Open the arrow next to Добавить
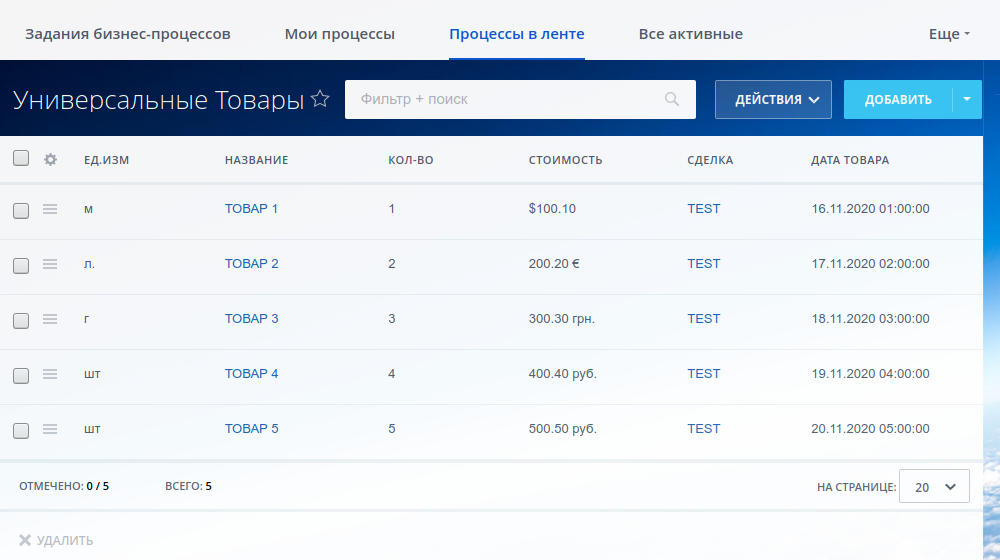This screenshot has width=1000, height=560. 967,100
